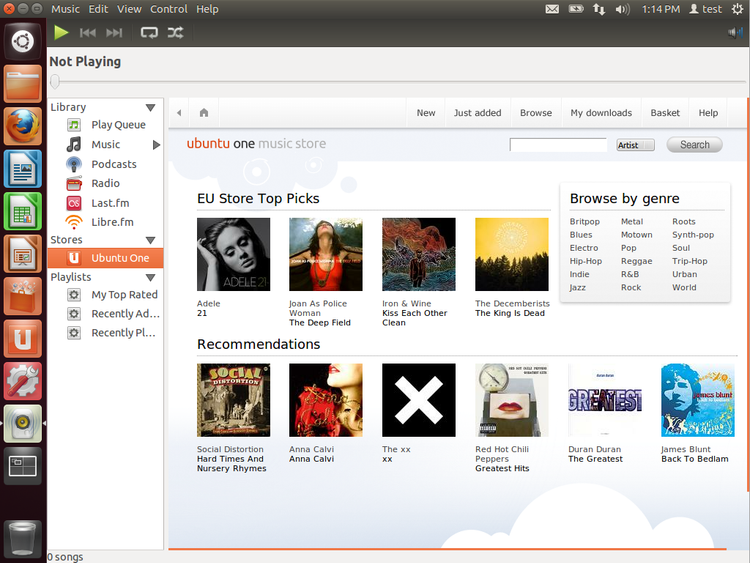
Task: Open Adele 21 album cover
Action: coord(233,254)
